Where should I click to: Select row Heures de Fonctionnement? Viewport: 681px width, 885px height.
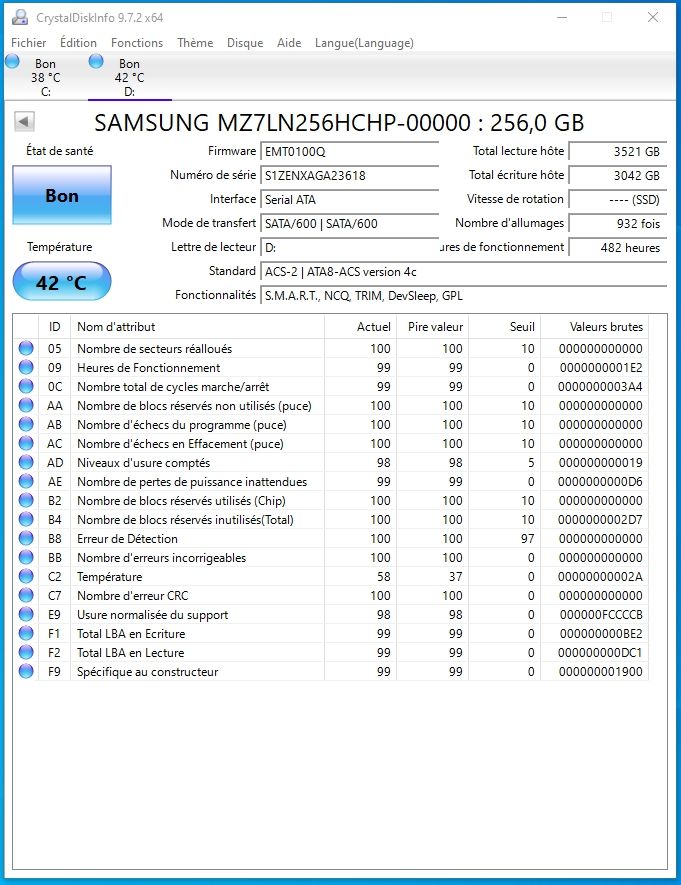[x=331, y=367]
